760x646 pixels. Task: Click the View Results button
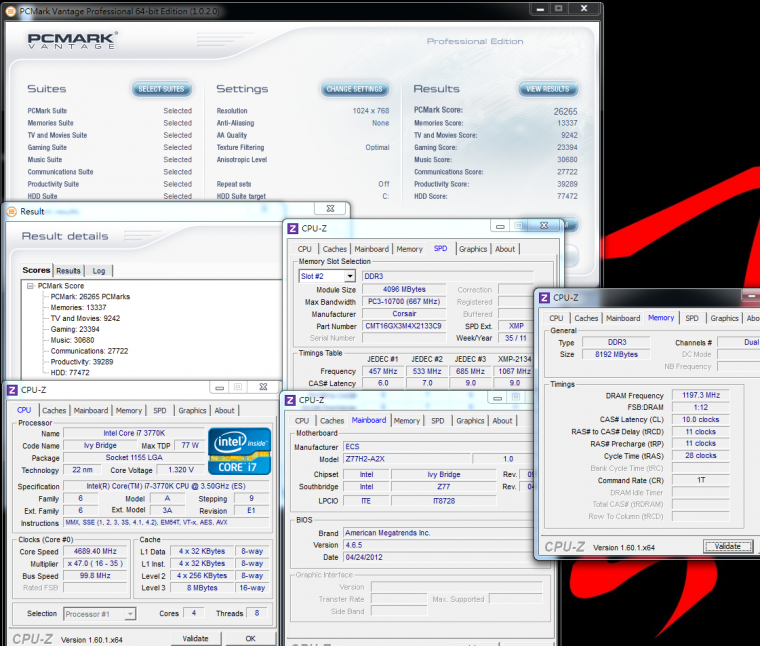pos(548,89)
